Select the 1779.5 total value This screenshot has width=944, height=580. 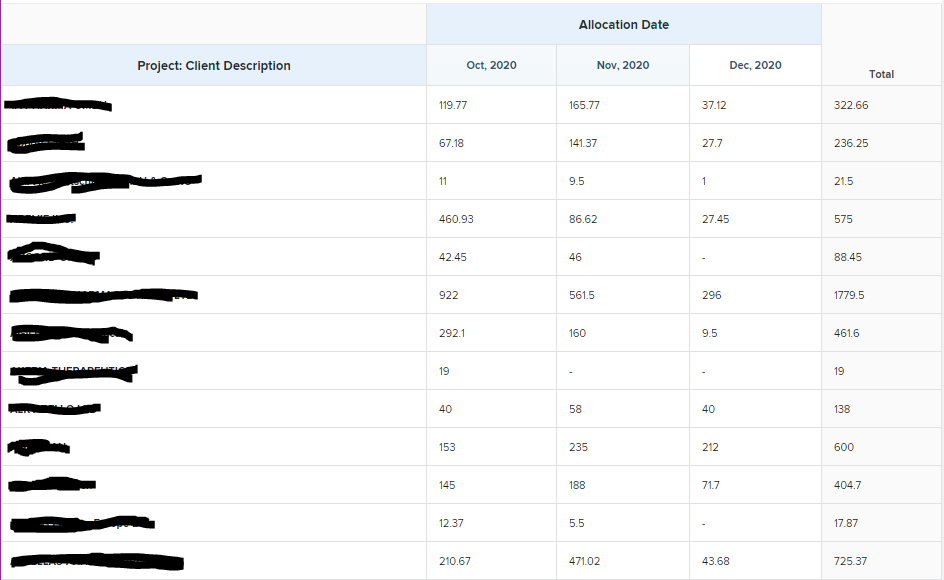coord(849,295)
